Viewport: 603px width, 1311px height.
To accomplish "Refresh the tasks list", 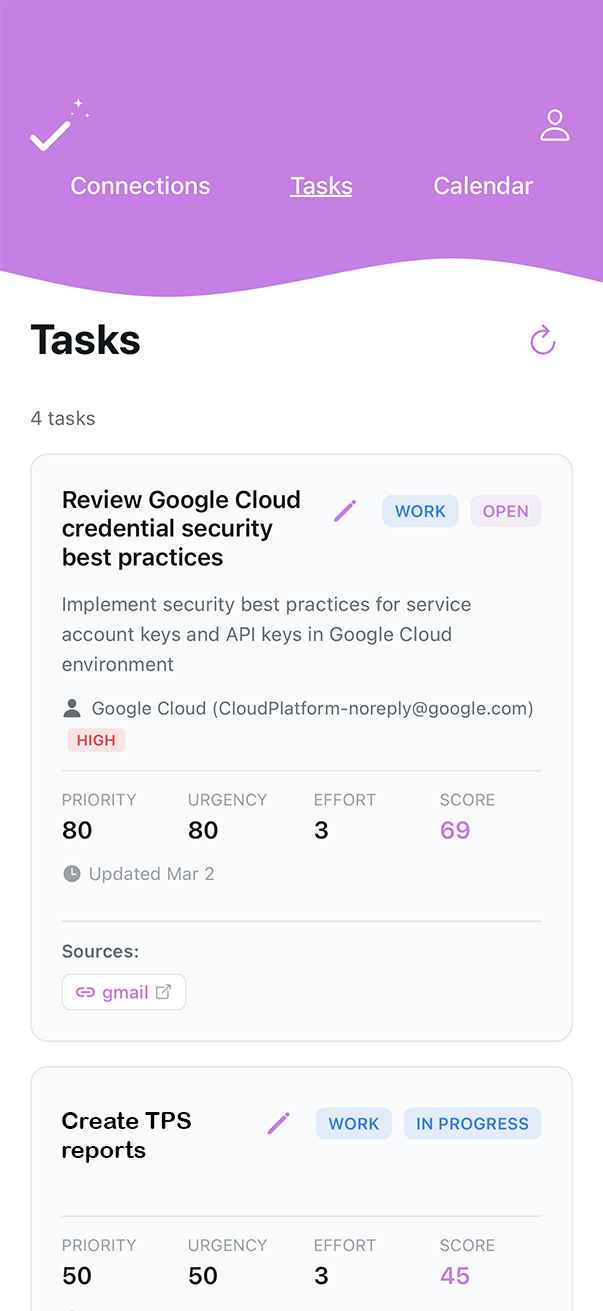I will point(542,340).
